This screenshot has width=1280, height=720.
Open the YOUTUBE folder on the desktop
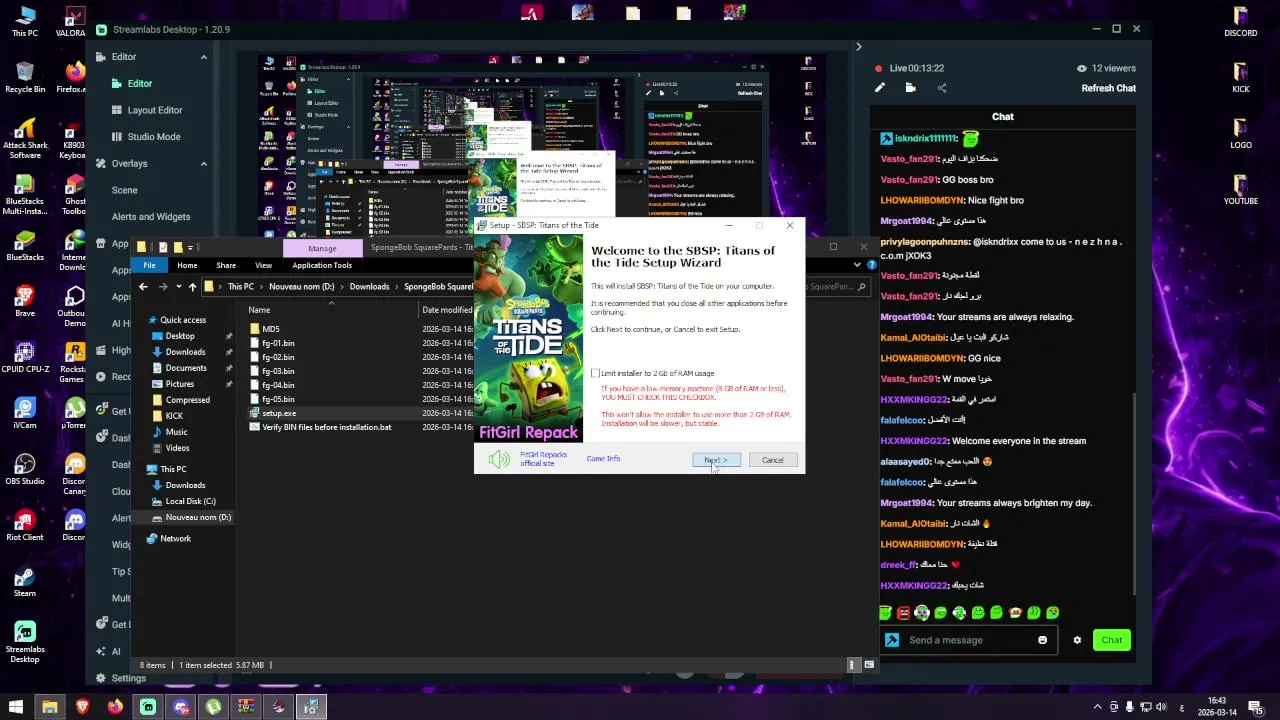1240,188
